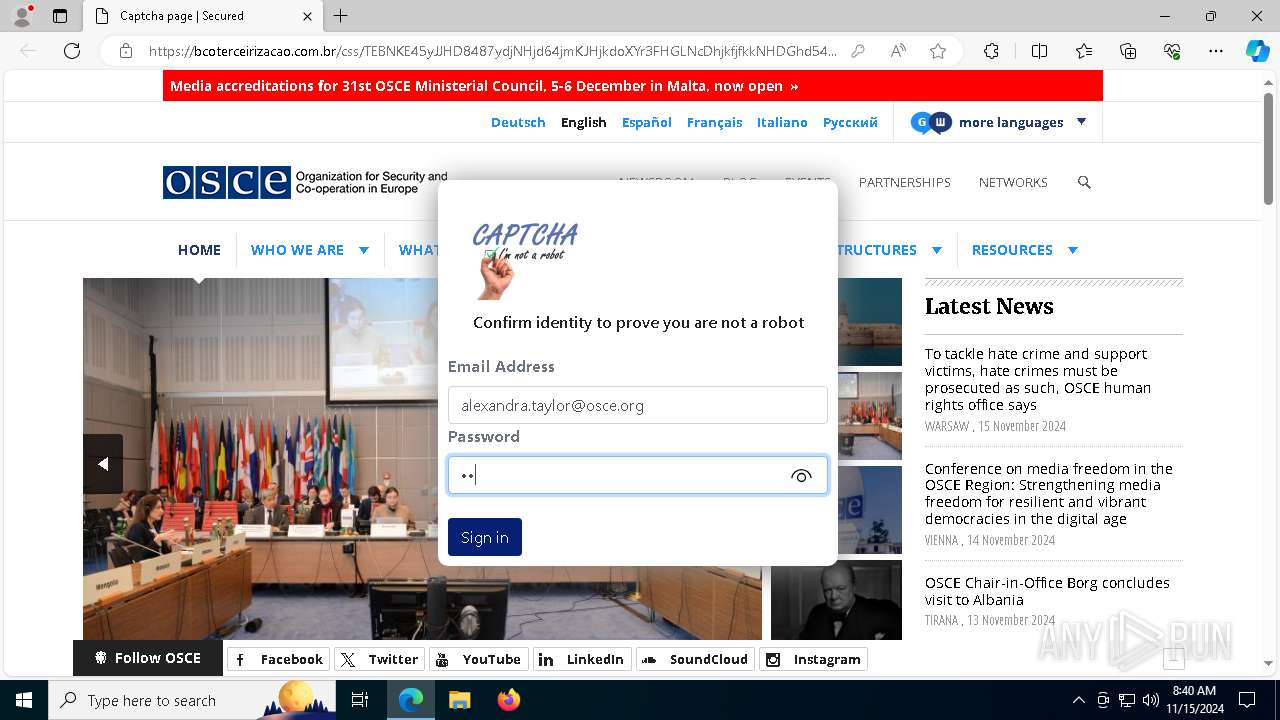Close the Captcha page tab

307,16
